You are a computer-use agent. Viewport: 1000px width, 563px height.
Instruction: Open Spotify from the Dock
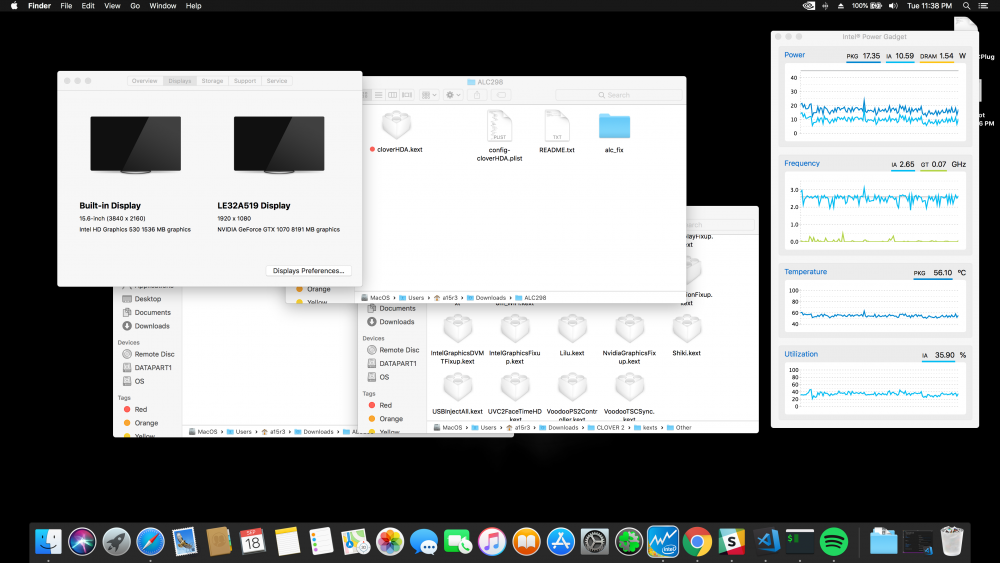pos(834,542)
